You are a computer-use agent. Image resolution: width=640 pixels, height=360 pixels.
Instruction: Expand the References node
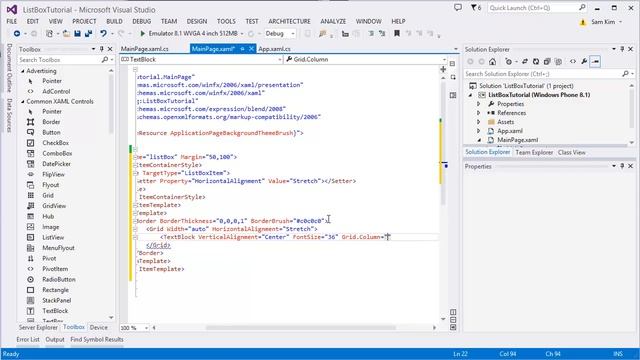tap(479, 113)
